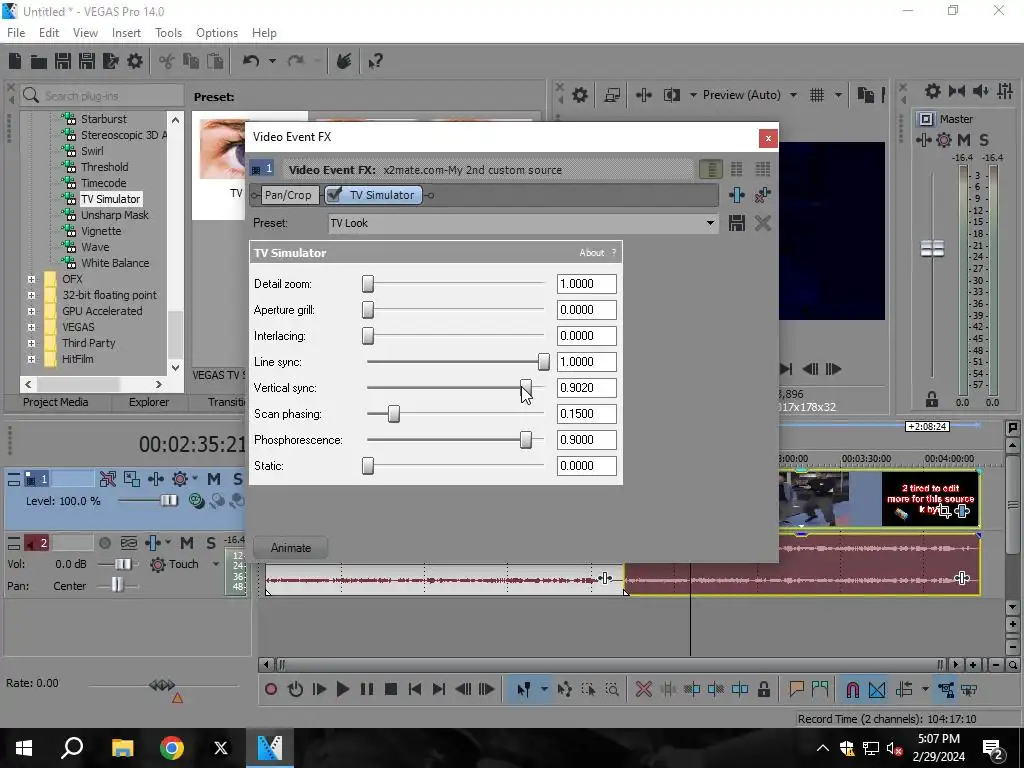
Task: Click the Plug-In Chain icon in FX window
Action: [x=737, y=195]
